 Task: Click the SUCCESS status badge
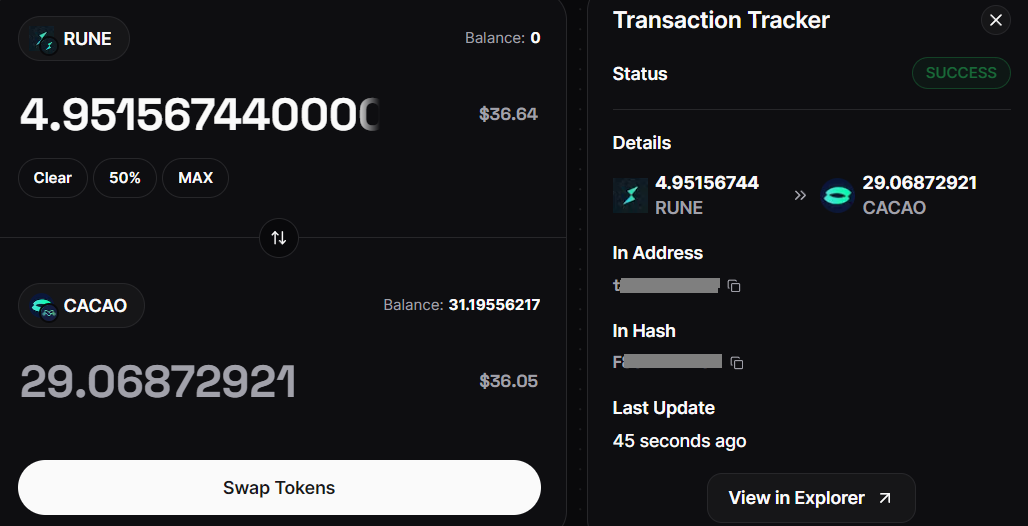pos(961,73)
